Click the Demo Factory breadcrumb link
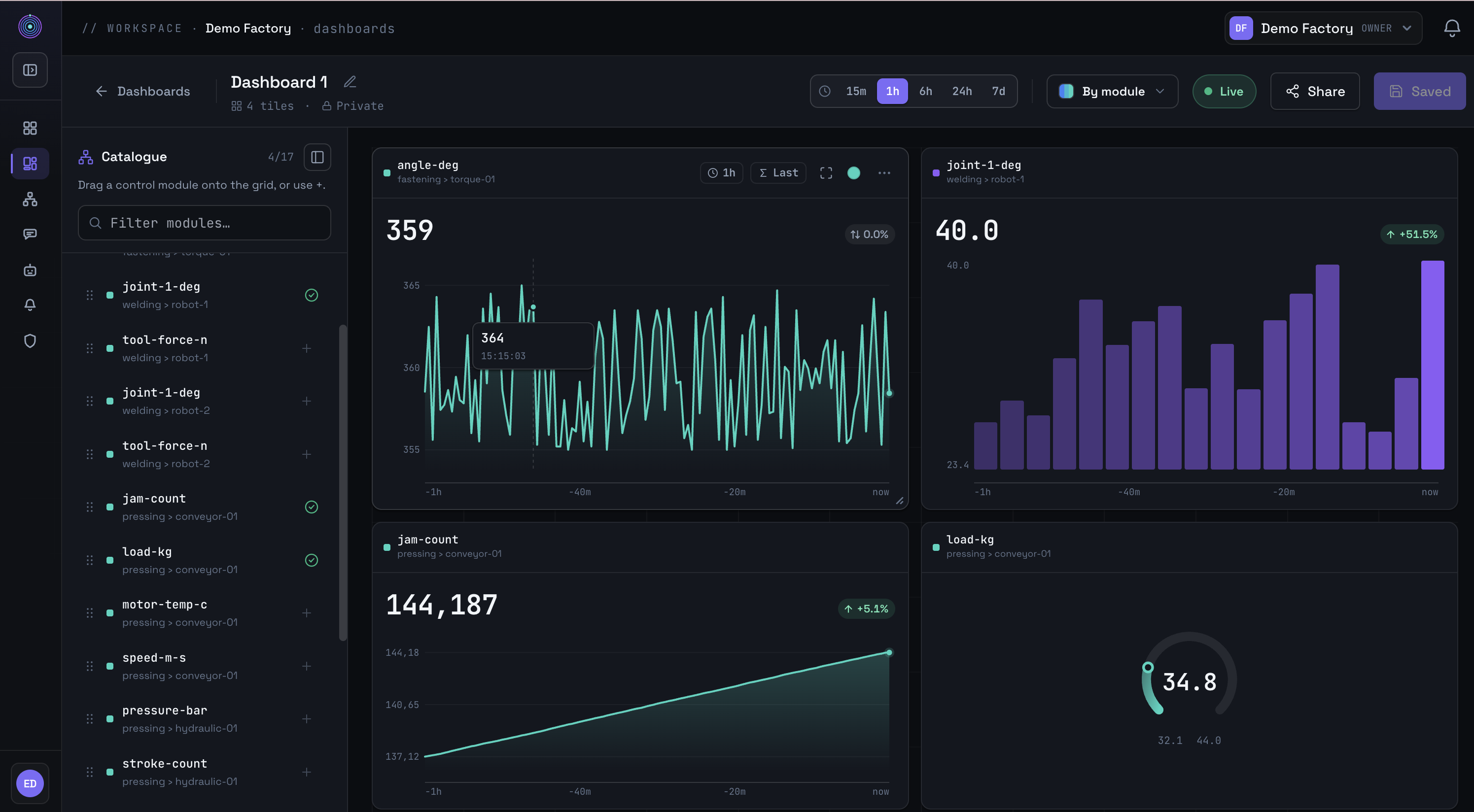 click(x=248, y=28)
